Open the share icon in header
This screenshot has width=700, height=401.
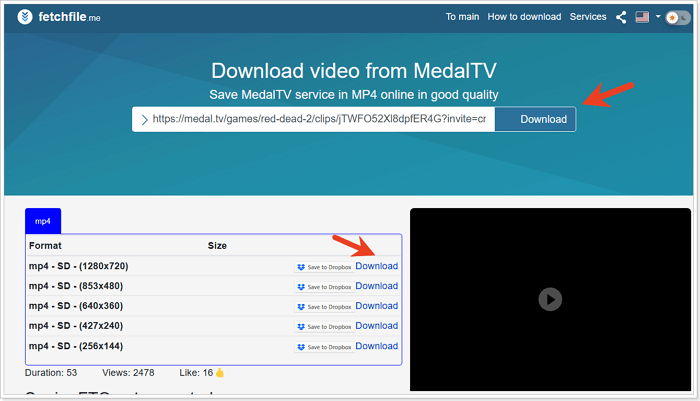621,17
